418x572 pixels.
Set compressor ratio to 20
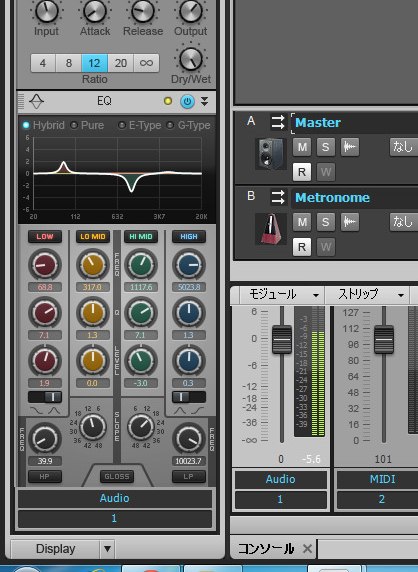click(121, 63)
